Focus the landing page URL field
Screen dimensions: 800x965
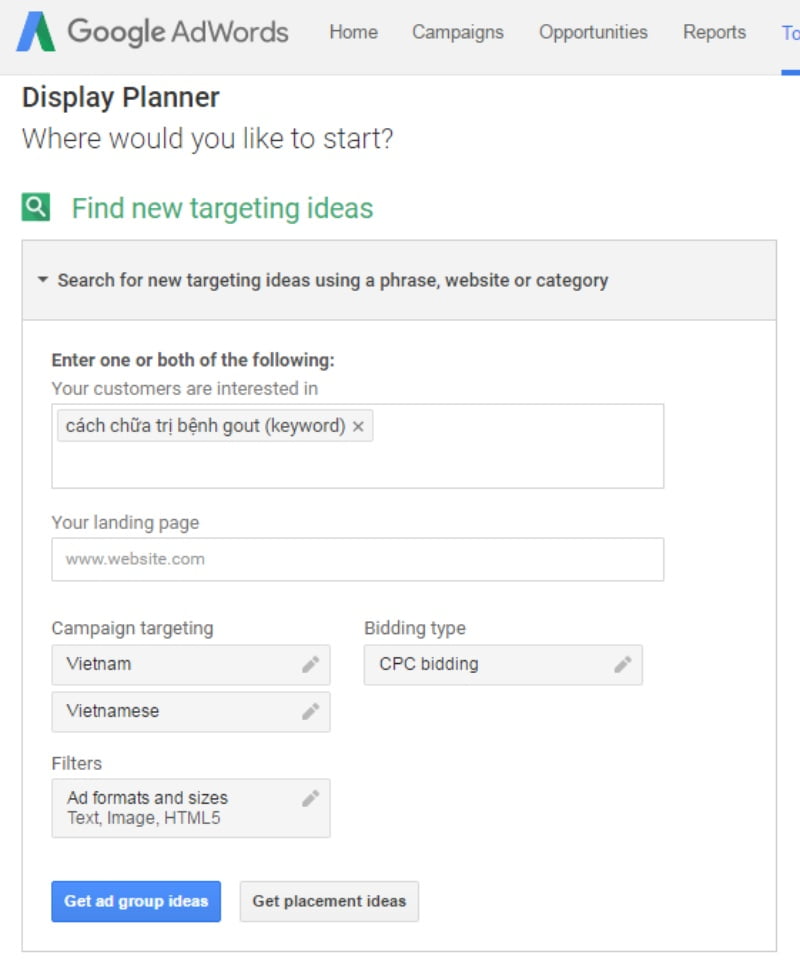[x=357, y=560]
